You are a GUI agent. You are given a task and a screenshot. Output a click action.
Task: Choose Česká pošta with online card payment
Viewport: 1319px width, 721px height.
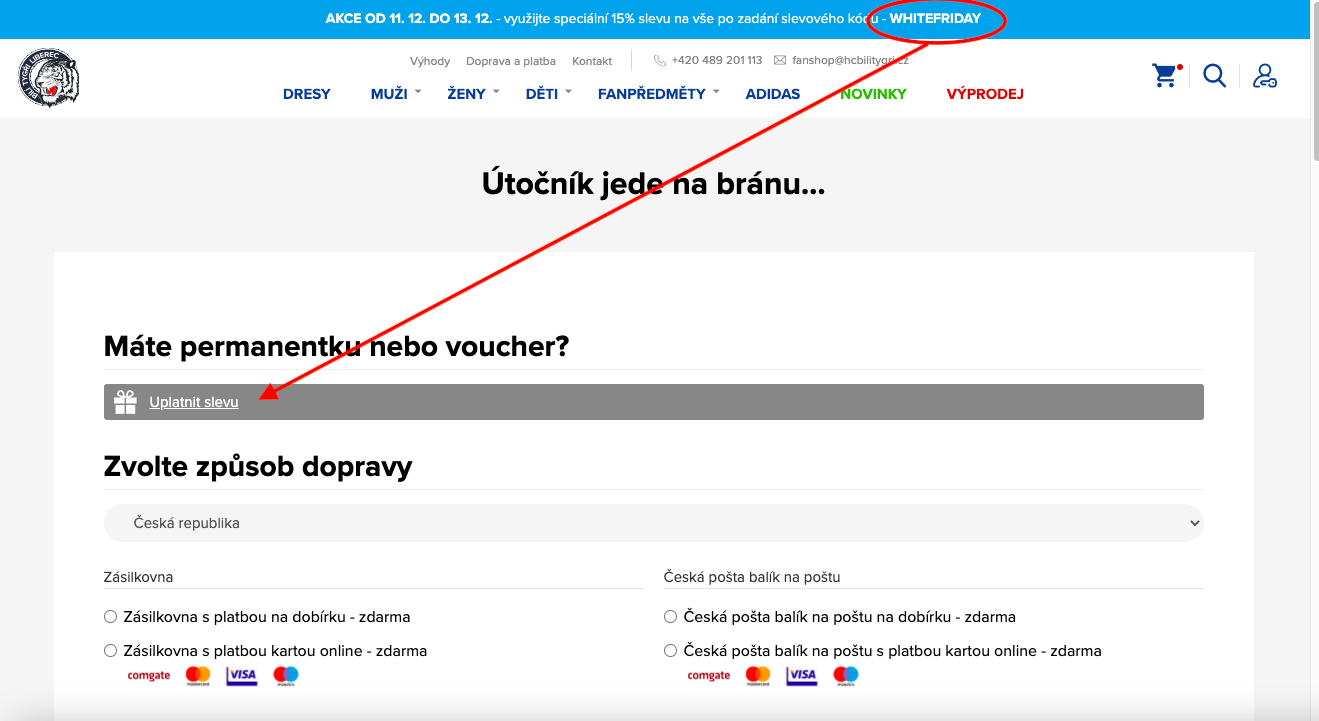(x=671, y=651)
